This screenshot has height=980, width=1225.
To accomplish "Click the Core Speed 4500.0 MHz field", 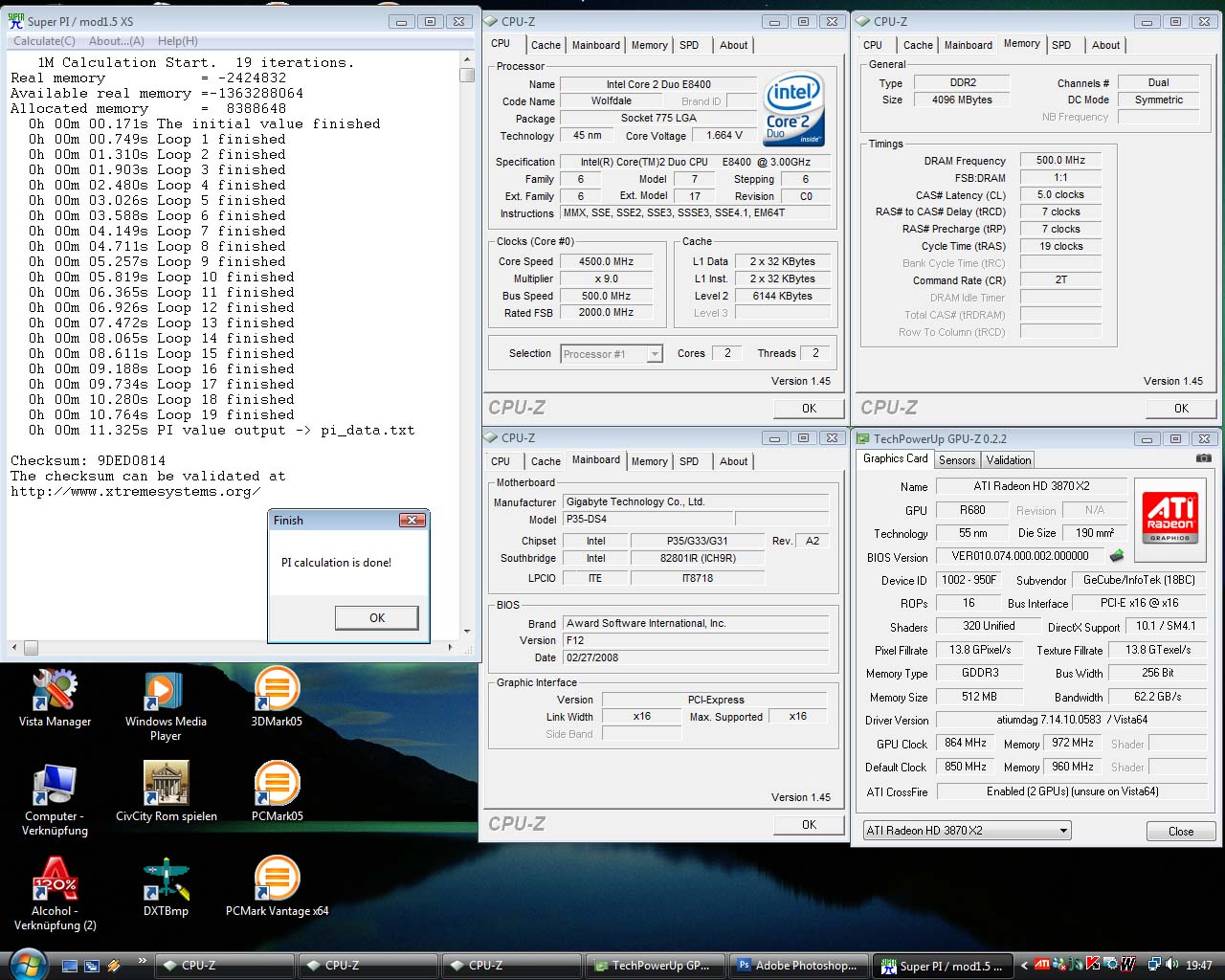I will point(607,261).
